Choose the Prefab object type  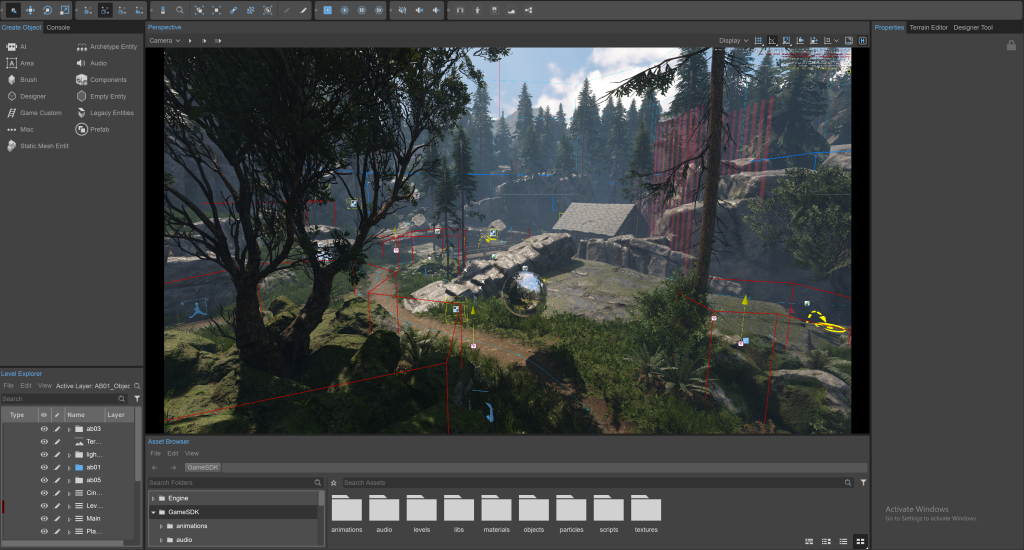93,129
